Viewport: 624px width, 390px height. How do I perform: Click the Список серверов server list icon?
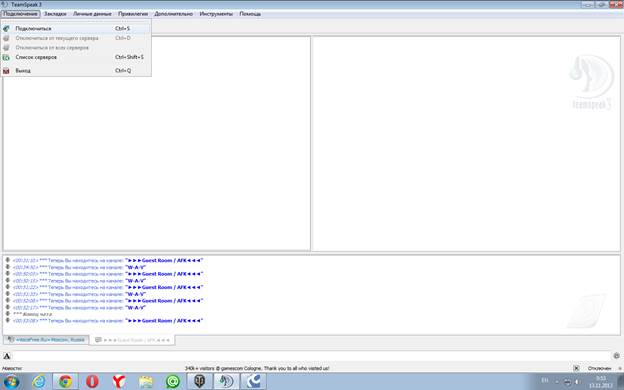pos(6,57)
